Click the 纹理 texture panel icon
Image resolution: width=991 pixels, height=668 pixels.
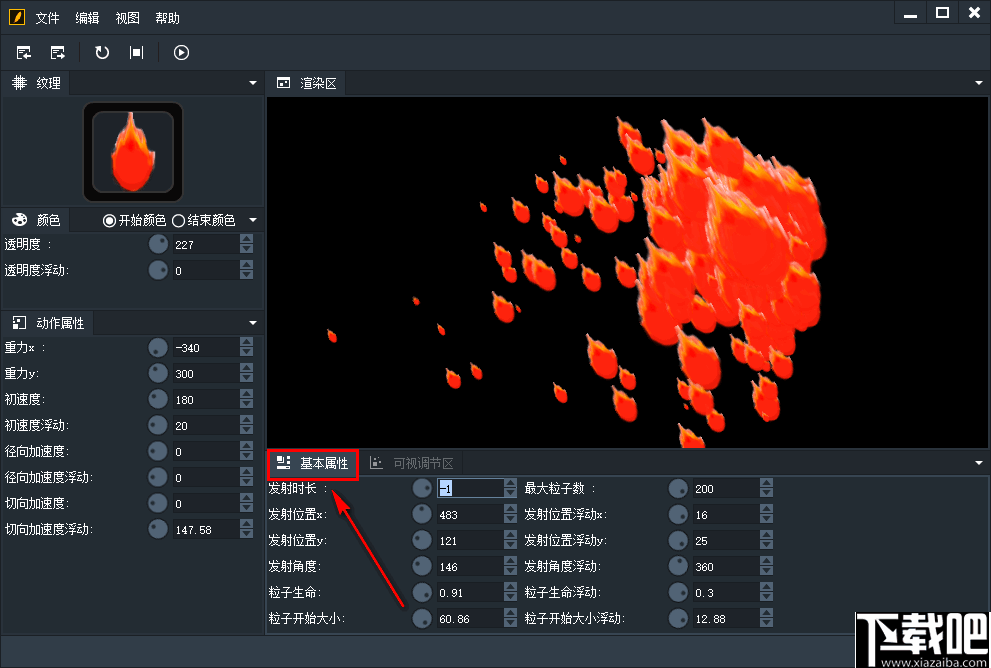20,83
